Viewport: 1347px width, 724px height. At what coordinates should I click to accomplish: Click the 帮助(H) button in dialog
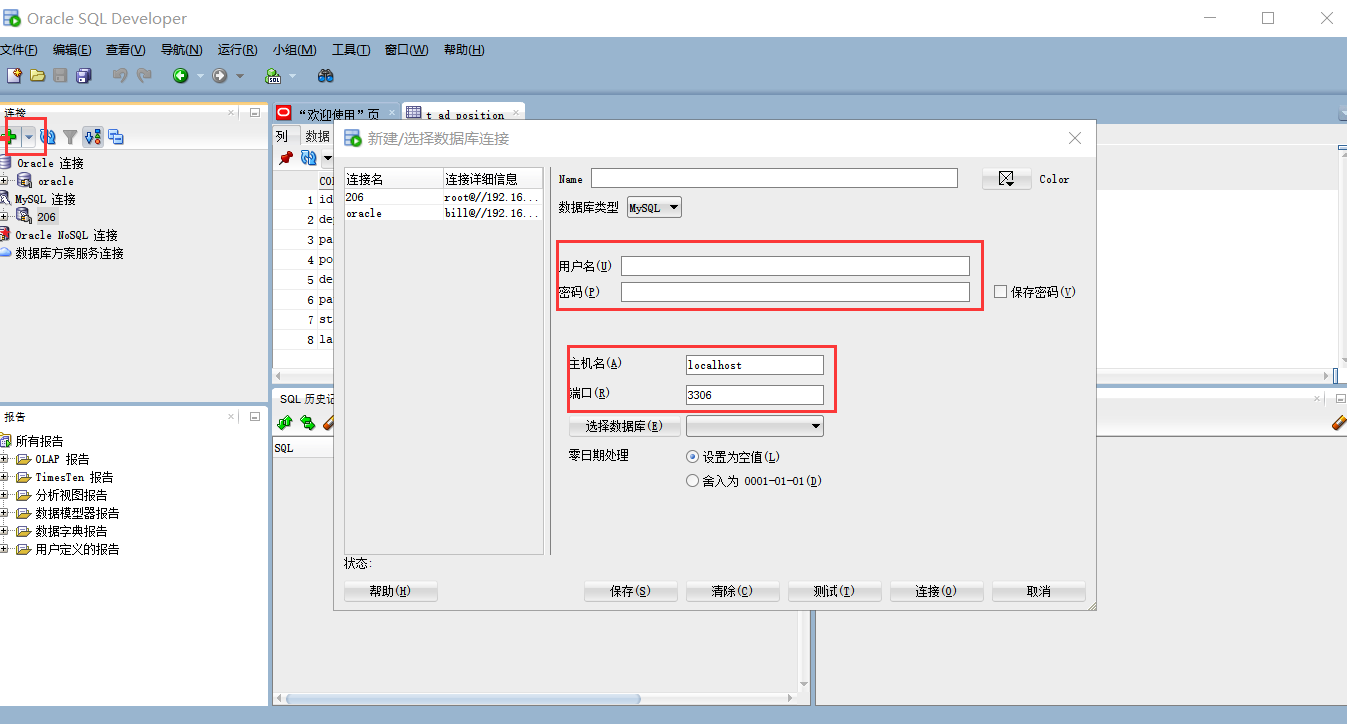(x=390, y=591)
